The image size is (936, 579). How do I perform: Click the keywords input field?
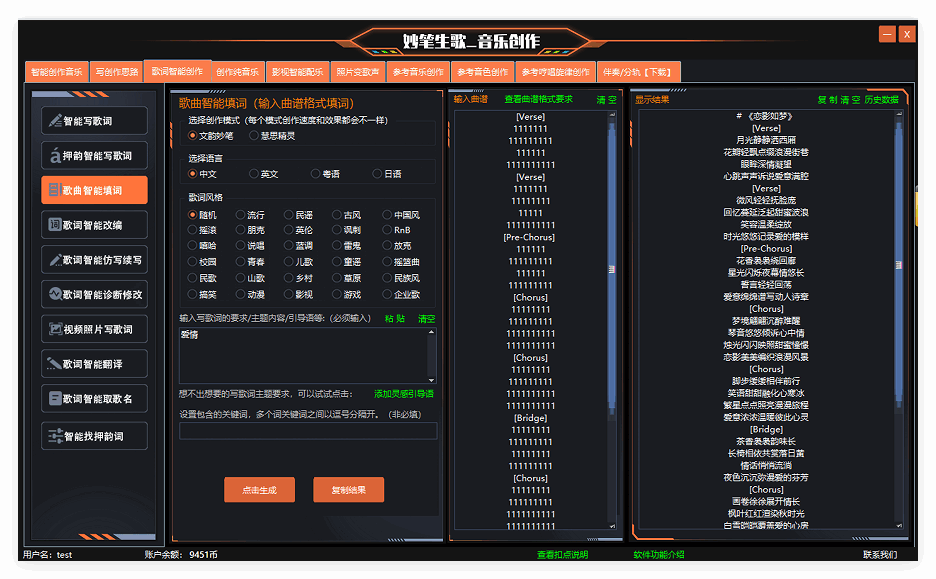click(307, 432)
